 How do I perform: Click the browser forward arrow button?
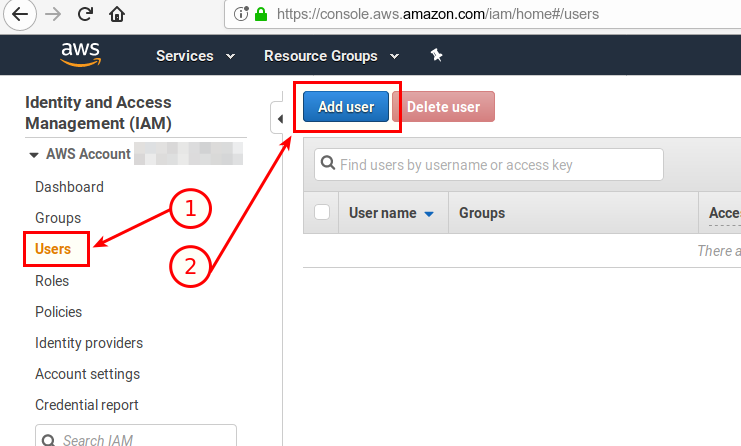click(x=53, y=15)
